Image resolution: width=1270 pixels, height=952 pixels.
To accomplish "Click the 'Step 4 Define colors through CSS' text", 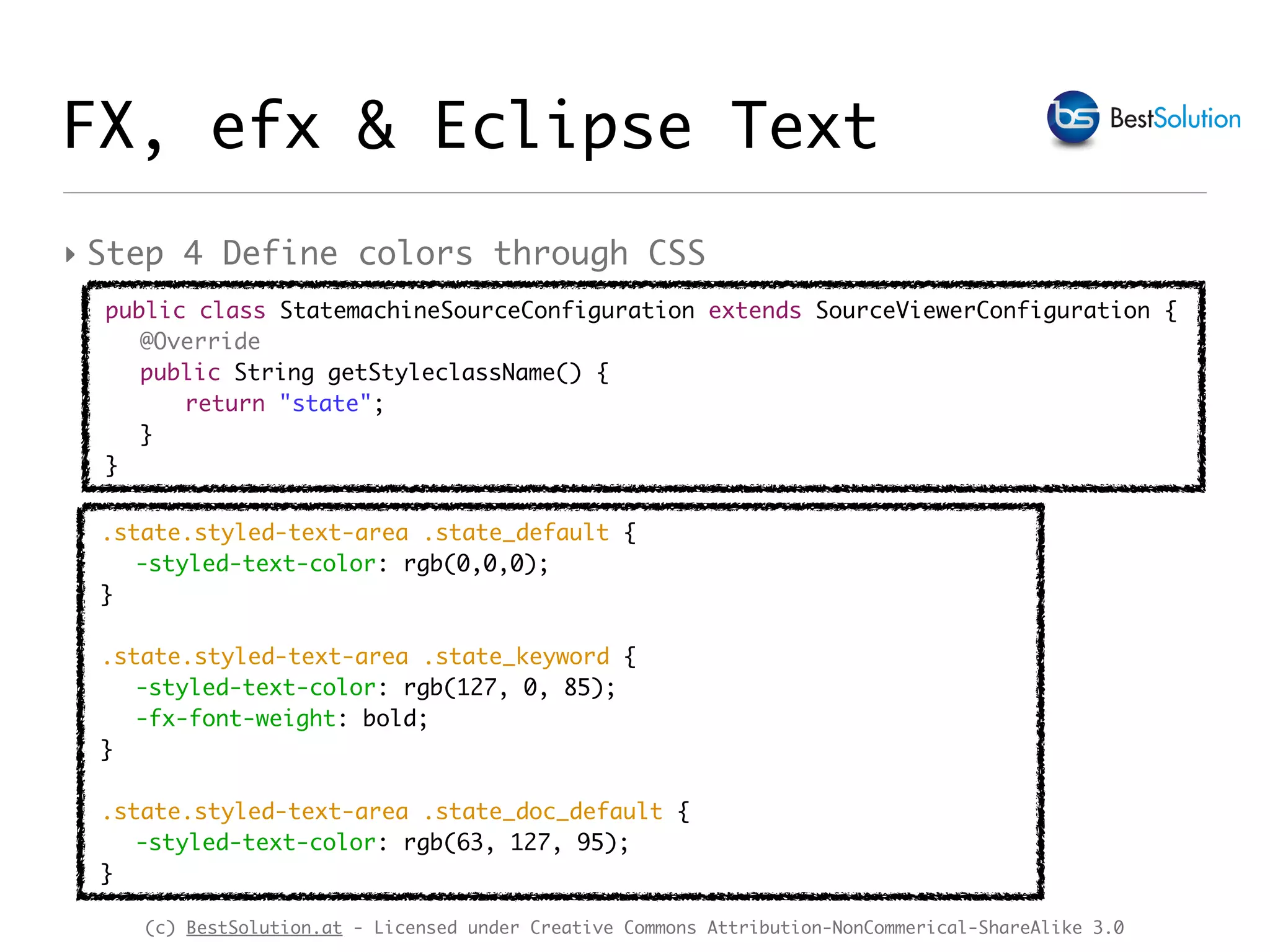I will coord(396,253).
